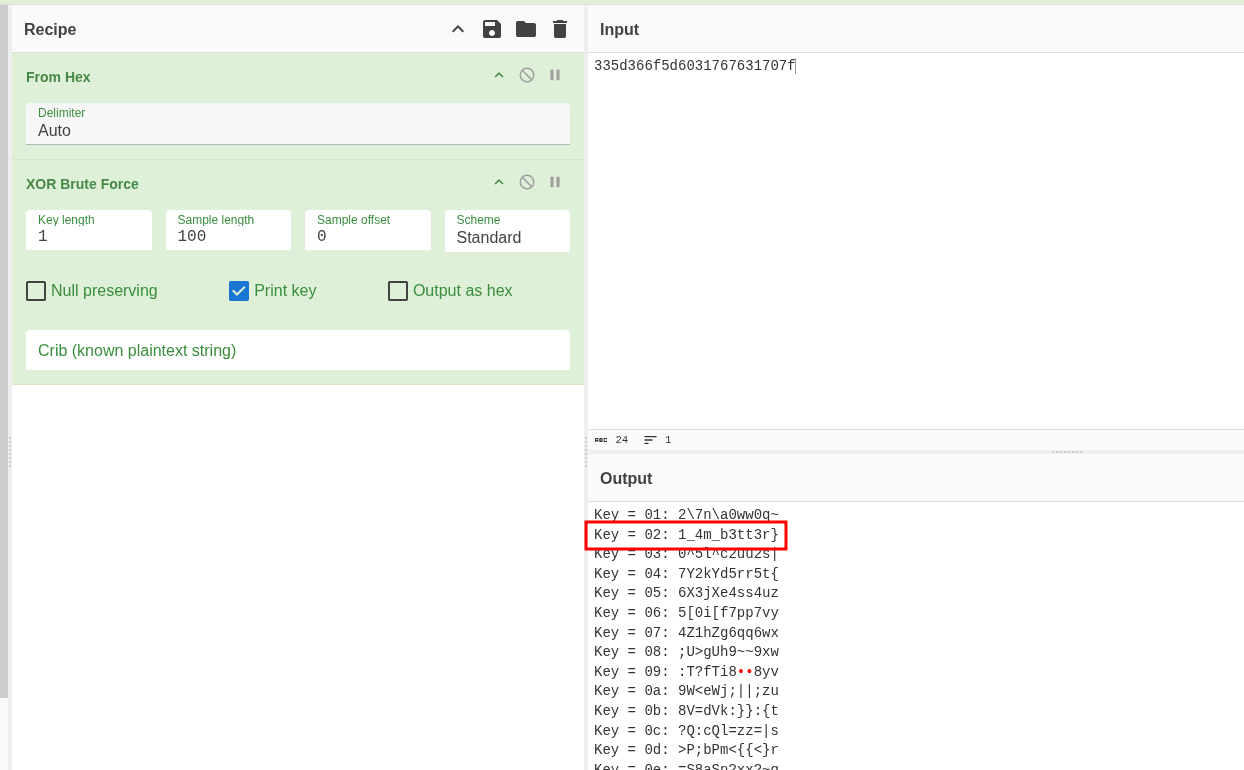Enable Output as hex checkbox

pyautogui.click(x=398, y=291)
